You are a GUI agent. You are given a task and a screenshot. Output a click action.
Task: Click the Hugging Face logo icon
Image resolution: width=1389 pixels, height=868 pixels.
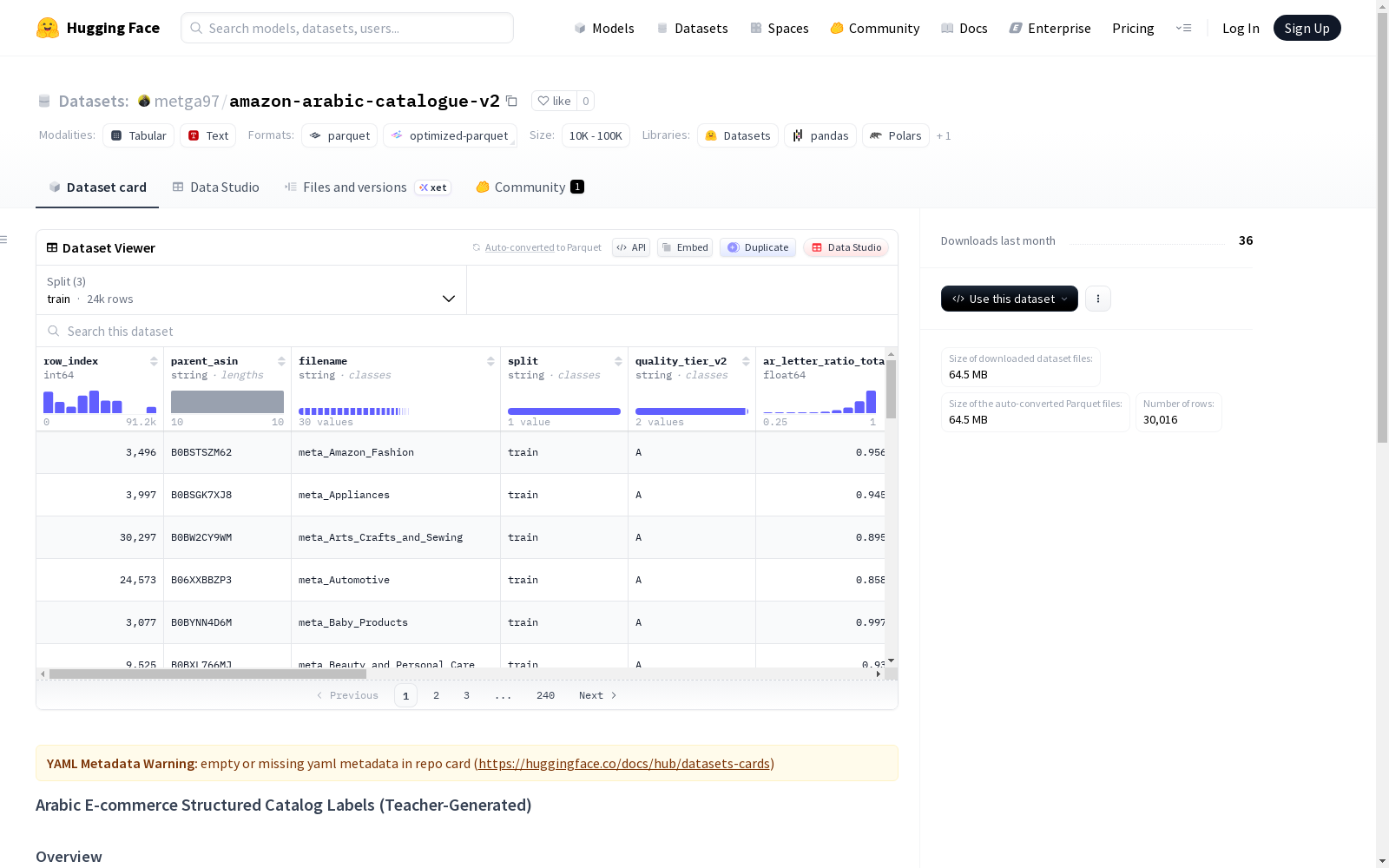48,28
